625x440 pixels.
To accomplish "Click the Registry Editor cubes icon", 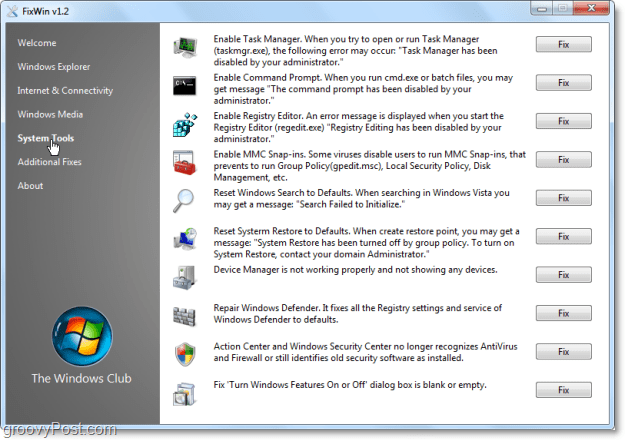I will point(185,124).
